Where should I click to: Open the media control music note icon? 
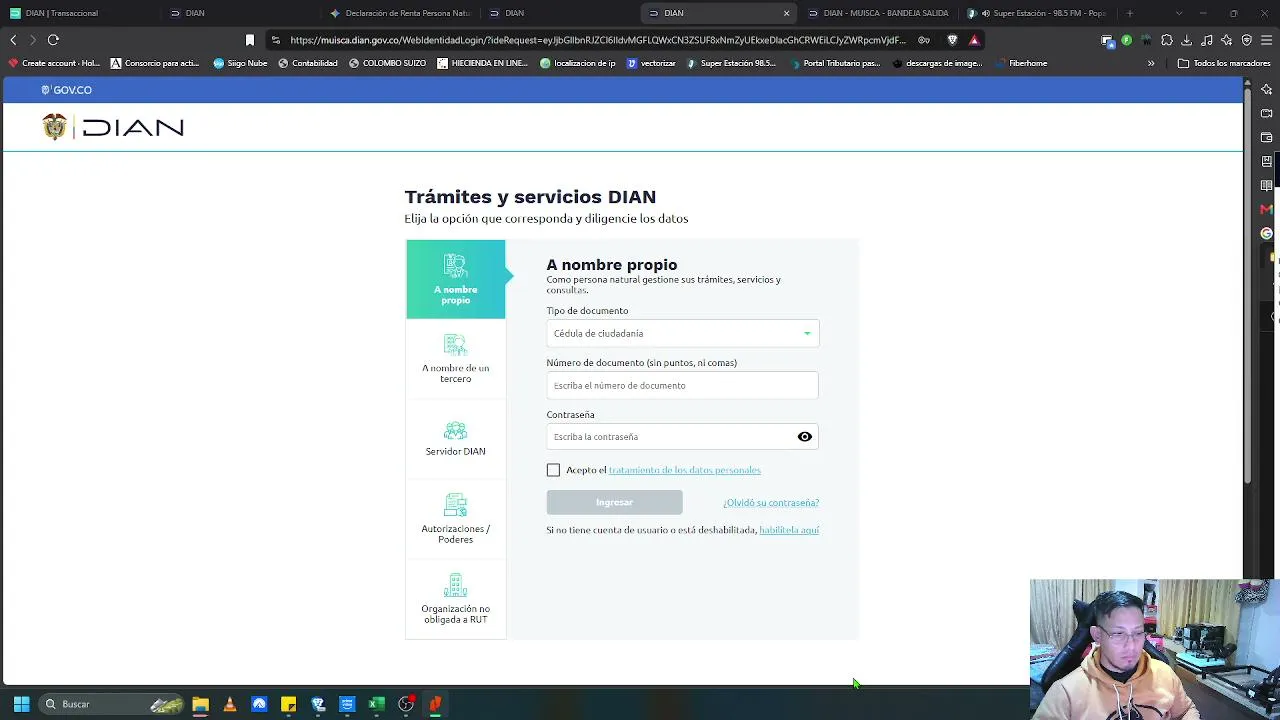click(1206, 40)
